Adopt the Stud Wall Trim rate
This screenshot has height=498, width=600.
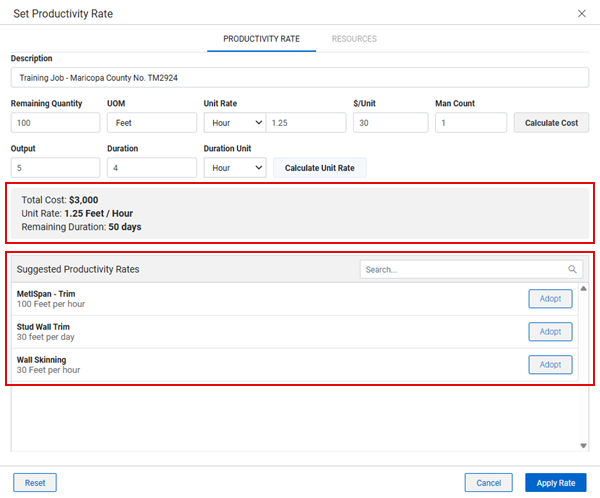[x=550, y=331]
